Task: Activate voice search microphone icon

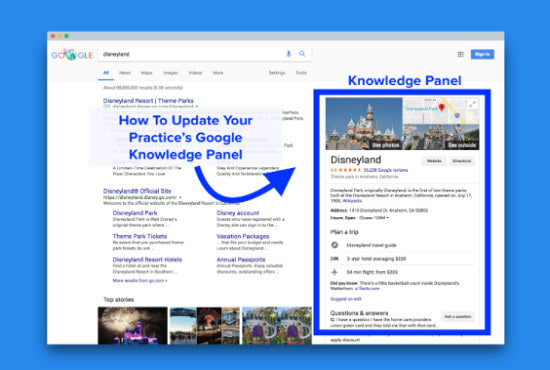Action: click(x=289, y=54)
